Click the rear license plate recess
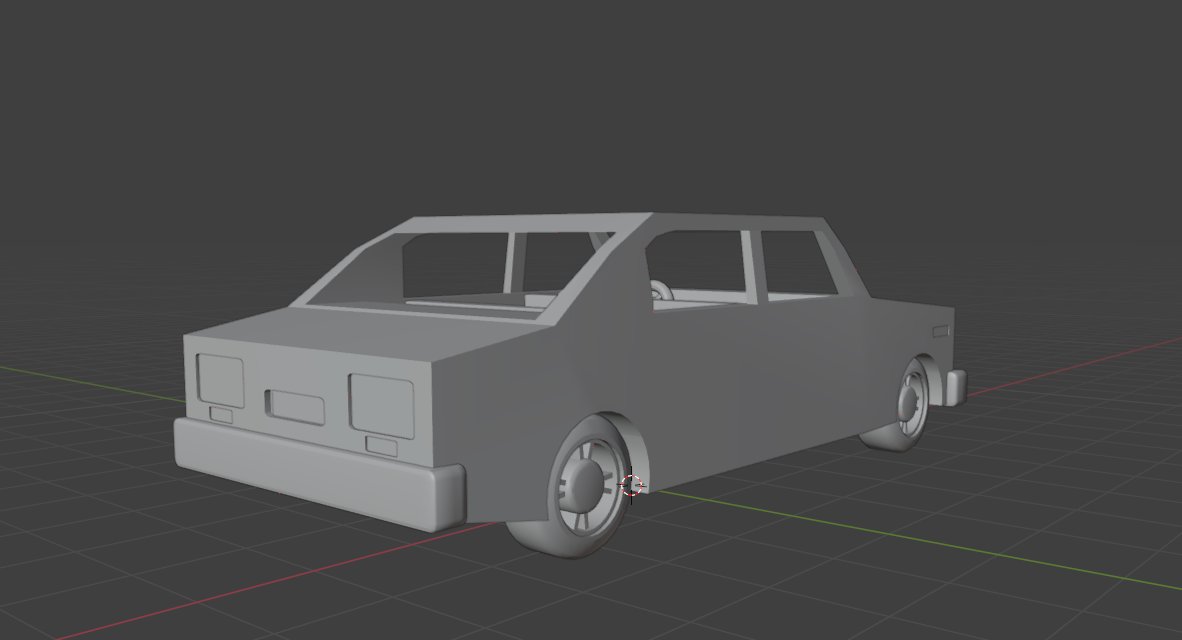Screen dimensions: 1182x640 pos(295,407)
